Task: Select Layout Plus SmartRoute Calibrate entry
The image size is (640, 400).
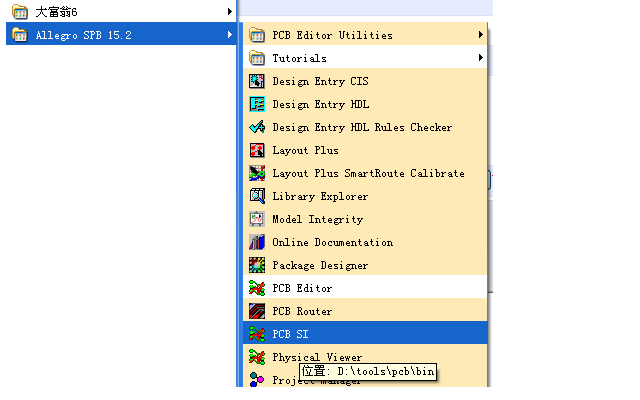Action: click(365, 173)
